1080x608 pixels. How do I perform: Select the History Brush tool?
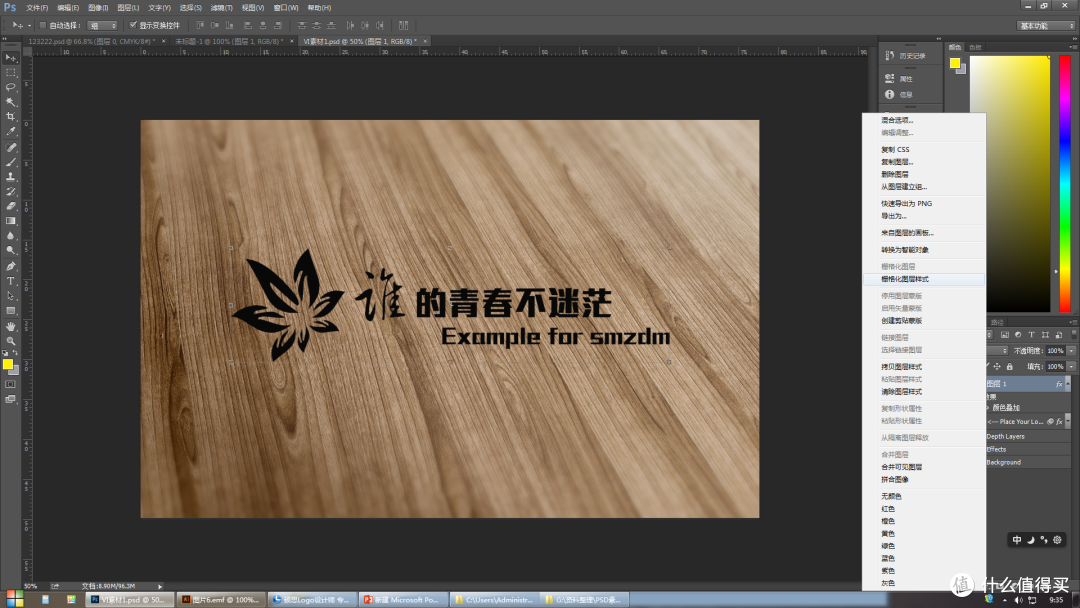click(x=10, y=191)
